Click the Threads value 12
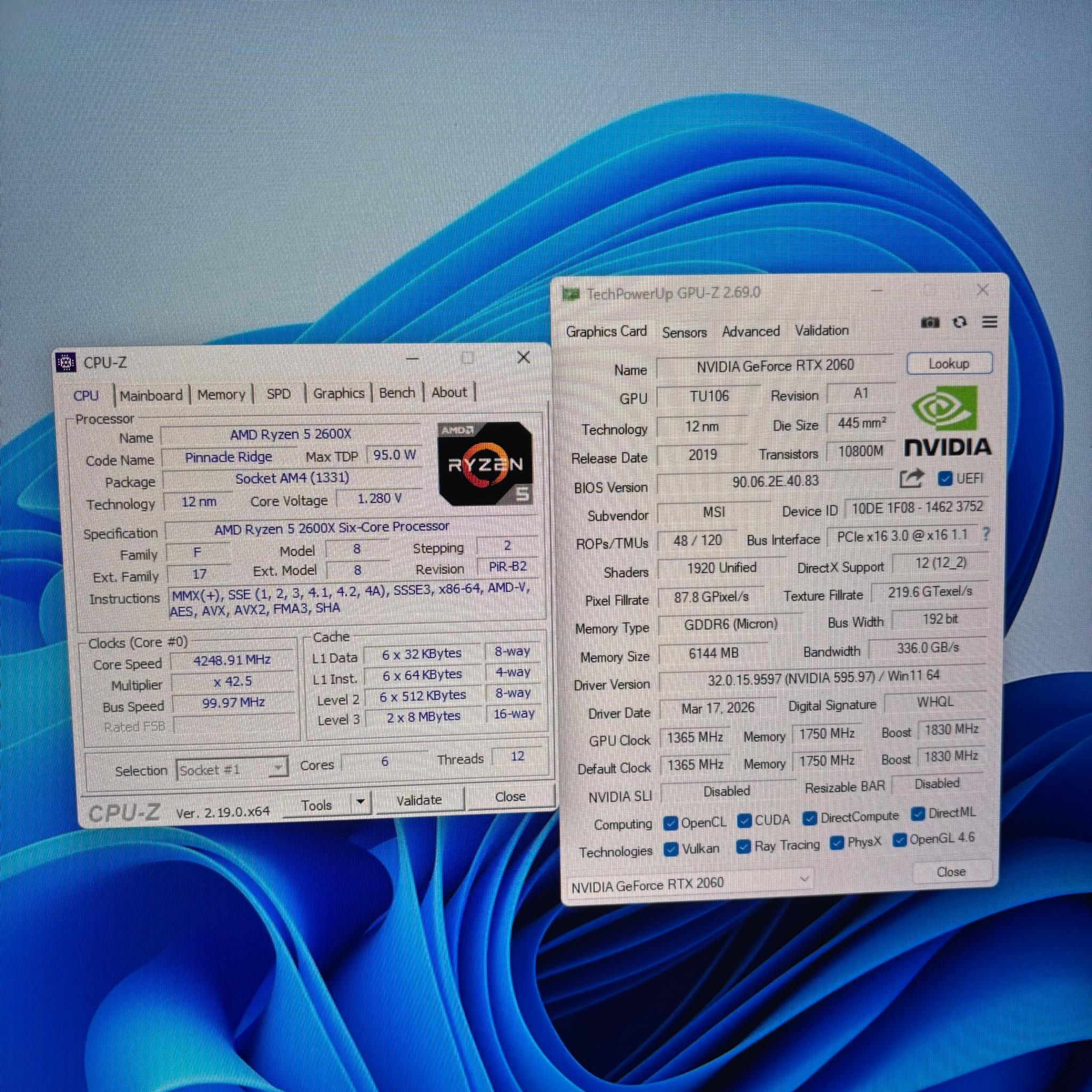The image size is (1092, 1092). (517, 756)
